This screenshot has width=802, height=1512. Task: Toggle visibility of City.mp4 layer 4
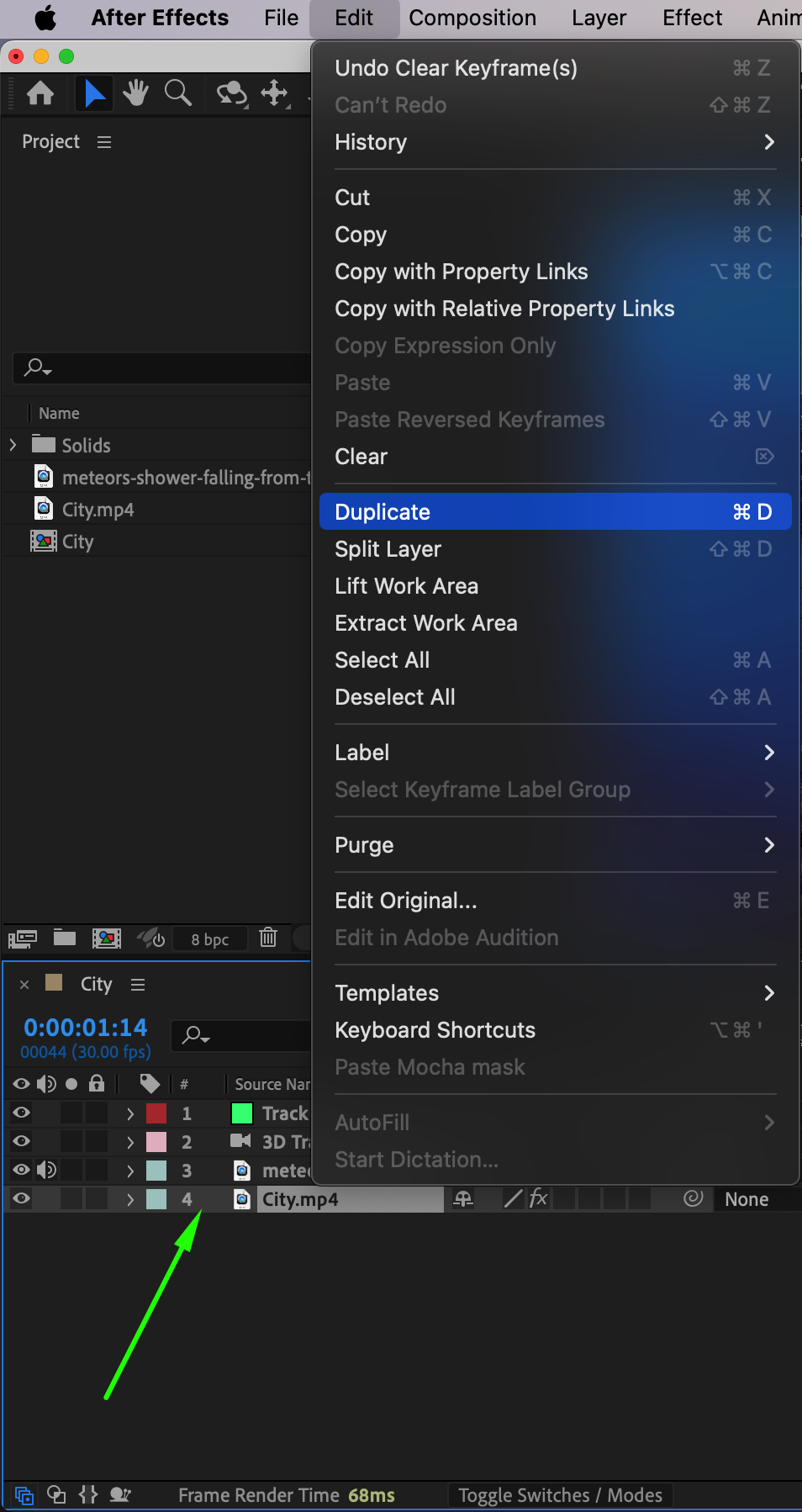pyautogui.click(x=22, y=1199)
